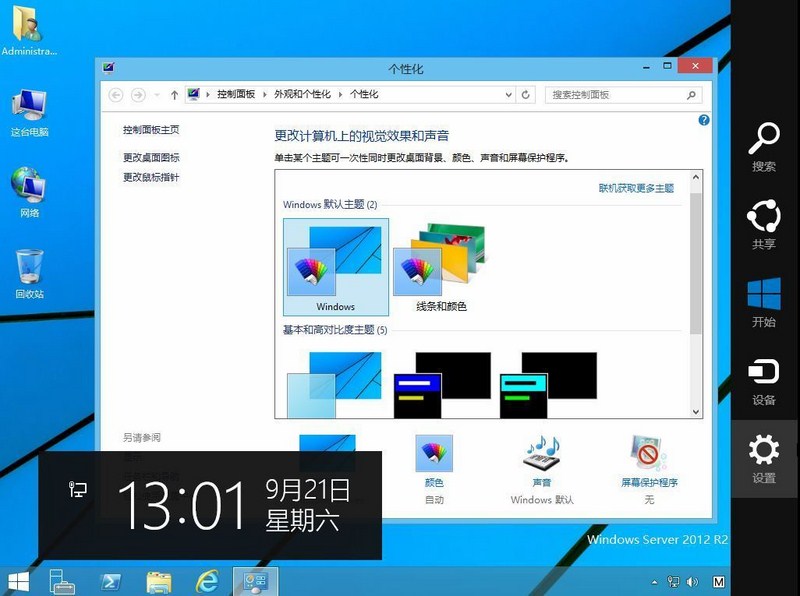Expand the address bar dropdown arrow

pyautogui.click(x=508, y=94)
